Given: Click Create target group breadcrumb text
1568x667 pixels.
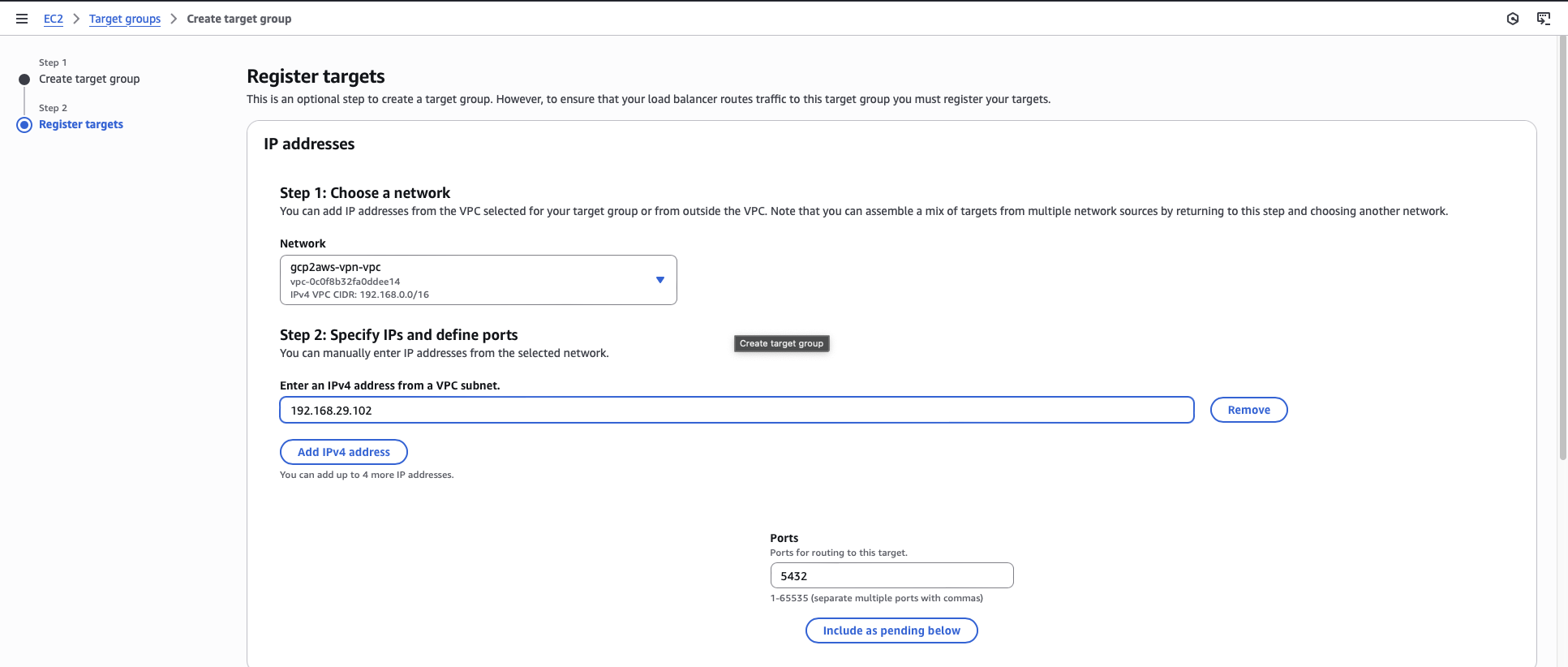Looking at the screenshot, I should (x=238, y=19).
